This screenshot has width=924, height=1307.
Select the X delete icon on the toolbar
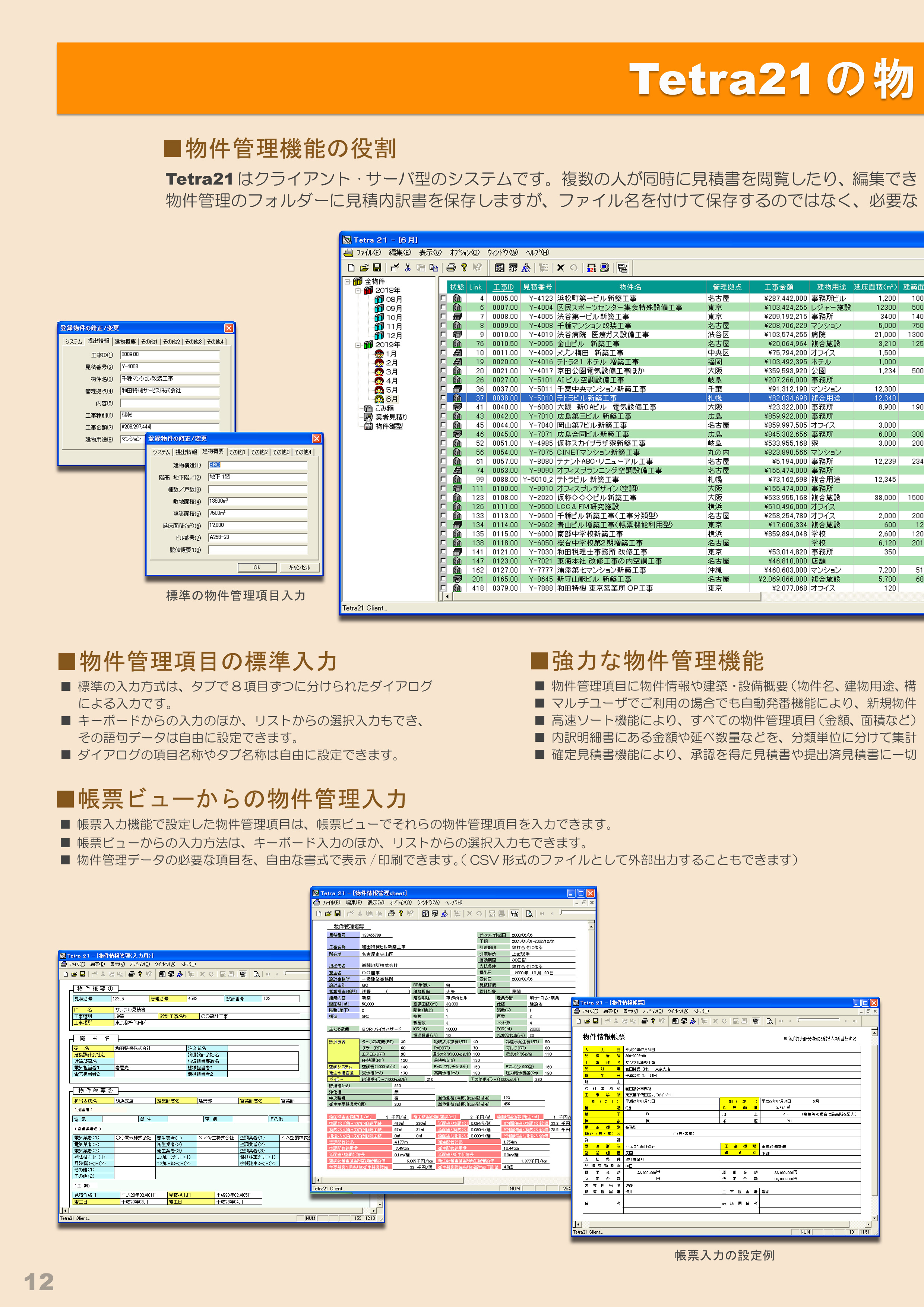click(560, 268)
